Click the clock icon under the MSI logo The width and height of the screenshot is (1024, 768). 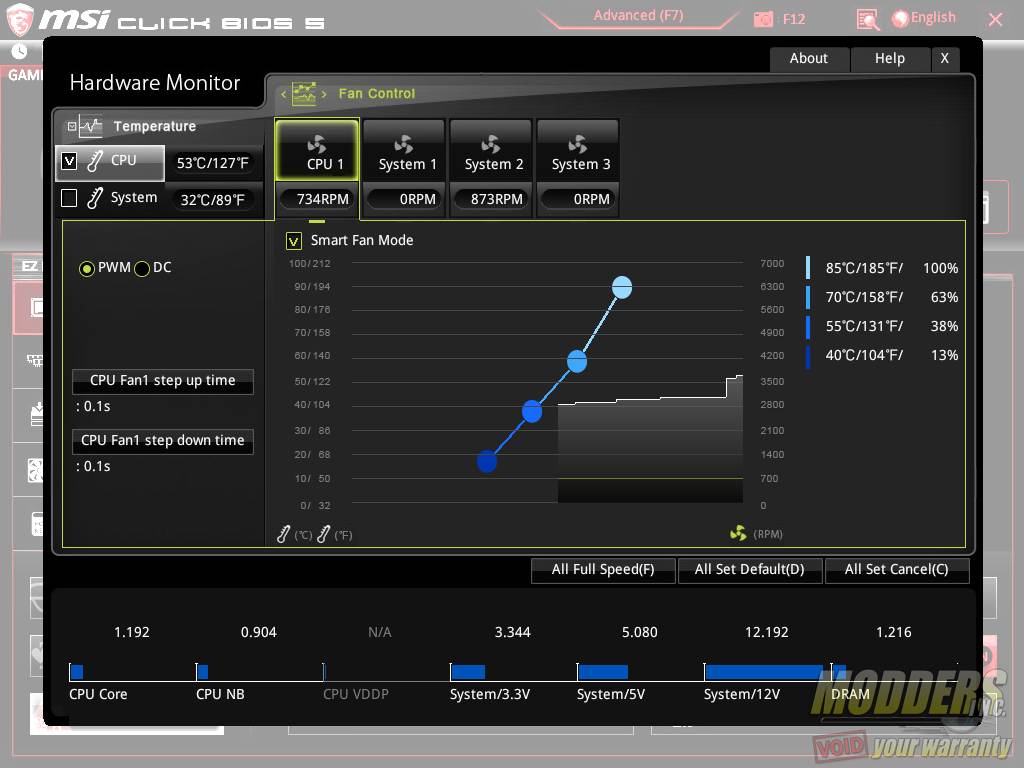point(19,51)
